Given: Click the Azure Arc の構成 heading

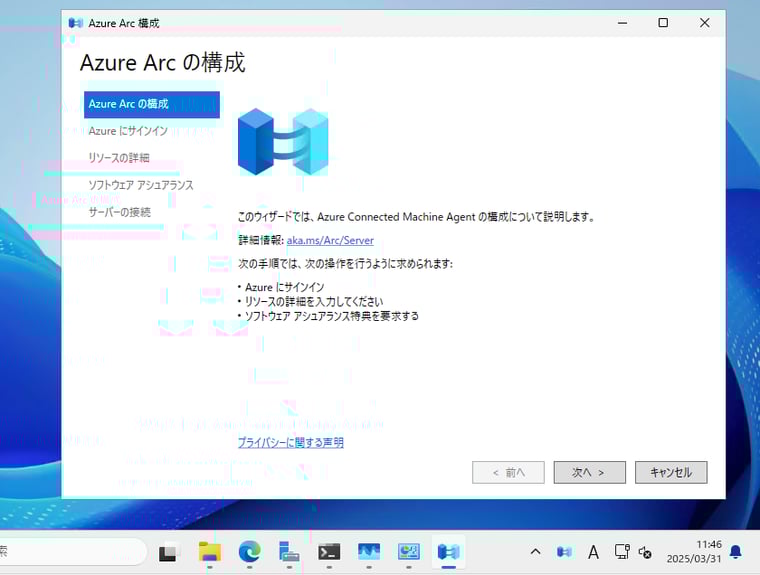Looking at the screenshot, I should tap(163, 63).
